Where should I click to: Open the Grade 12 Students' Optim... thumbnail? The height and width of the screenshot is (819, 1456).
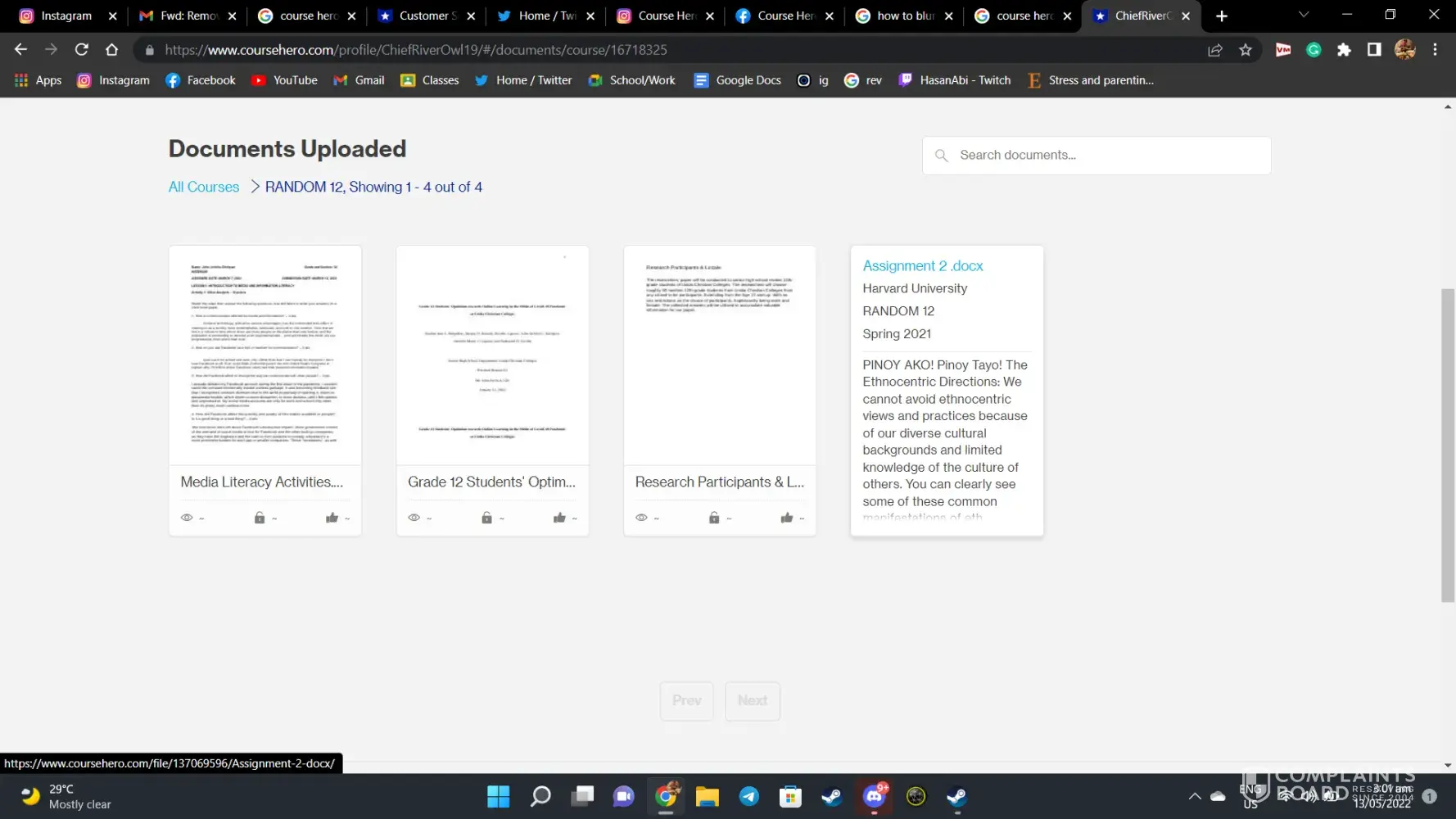[492, 355]
